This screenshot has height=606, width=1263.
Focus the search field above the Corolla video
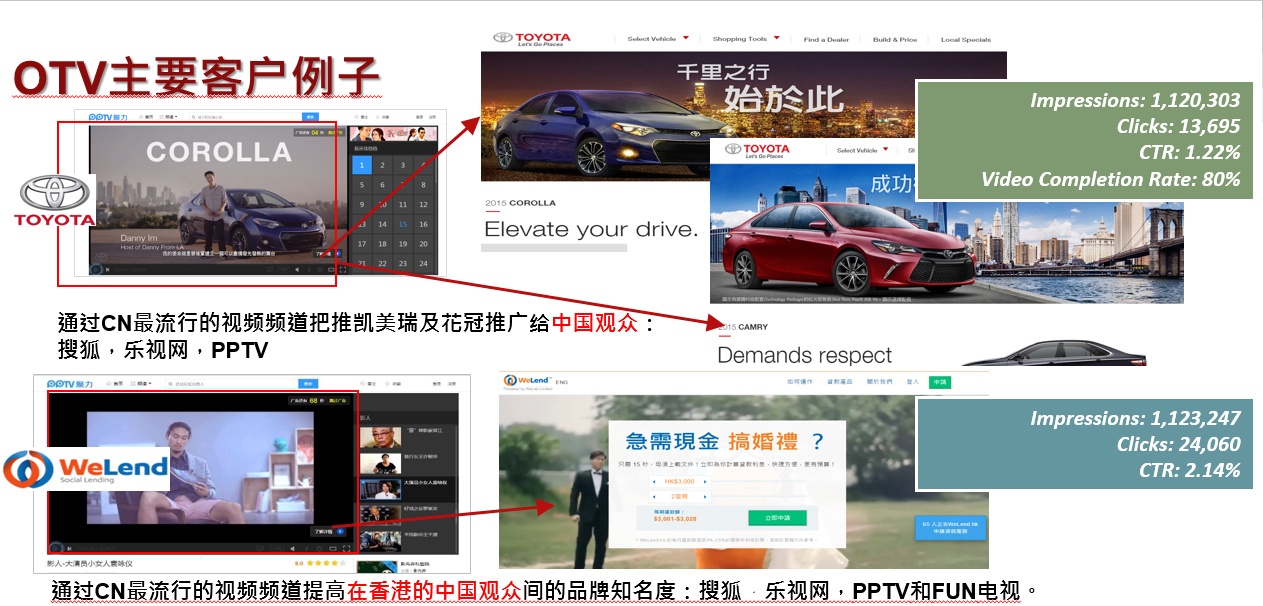click(245, 117)
